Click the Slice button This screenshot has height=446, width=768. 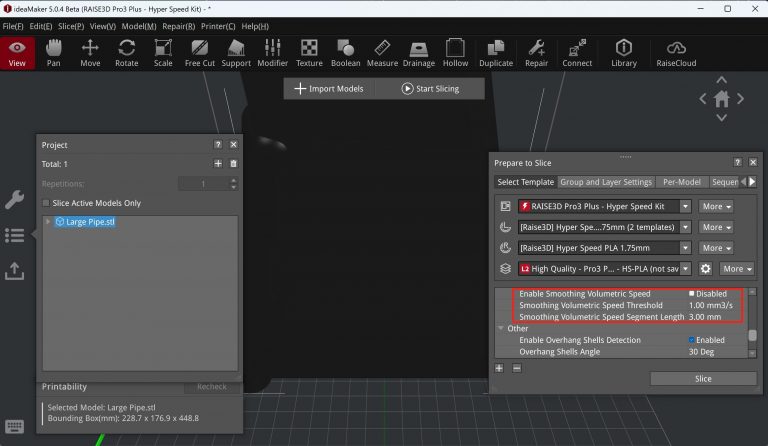(x=703, y=378)
